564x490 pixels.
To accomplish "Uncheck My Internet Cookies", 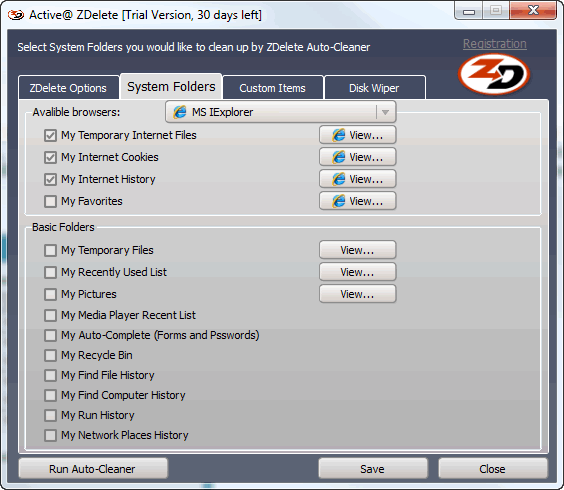I will tap(50, 158).
